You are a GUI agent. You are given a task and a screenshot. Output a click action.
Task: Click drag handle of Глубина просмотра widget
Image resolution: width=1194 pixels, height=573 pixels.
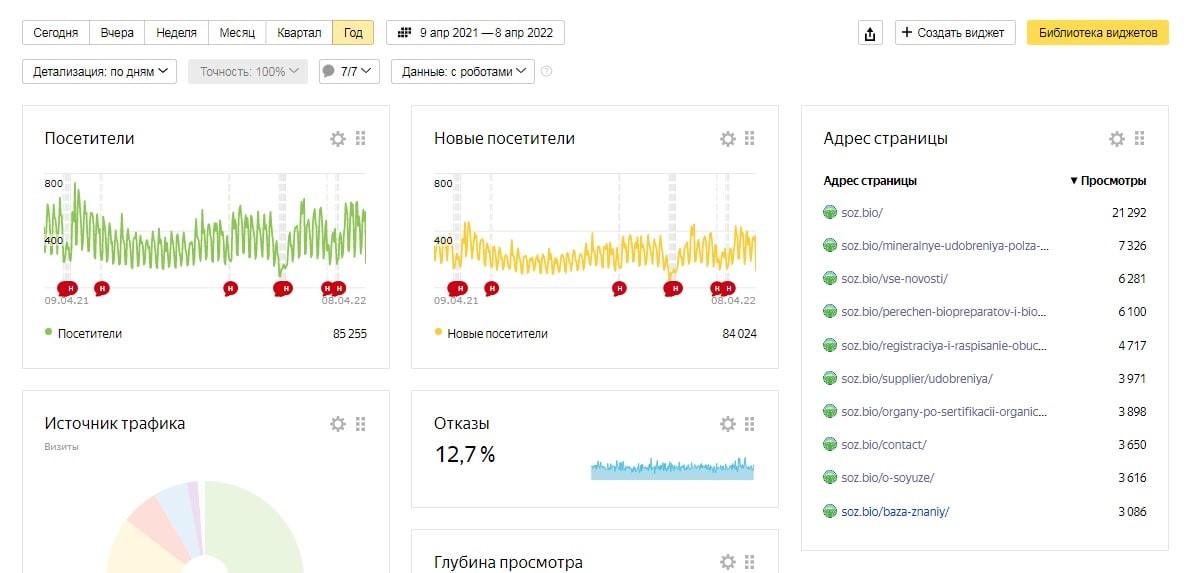pos(750,562)
